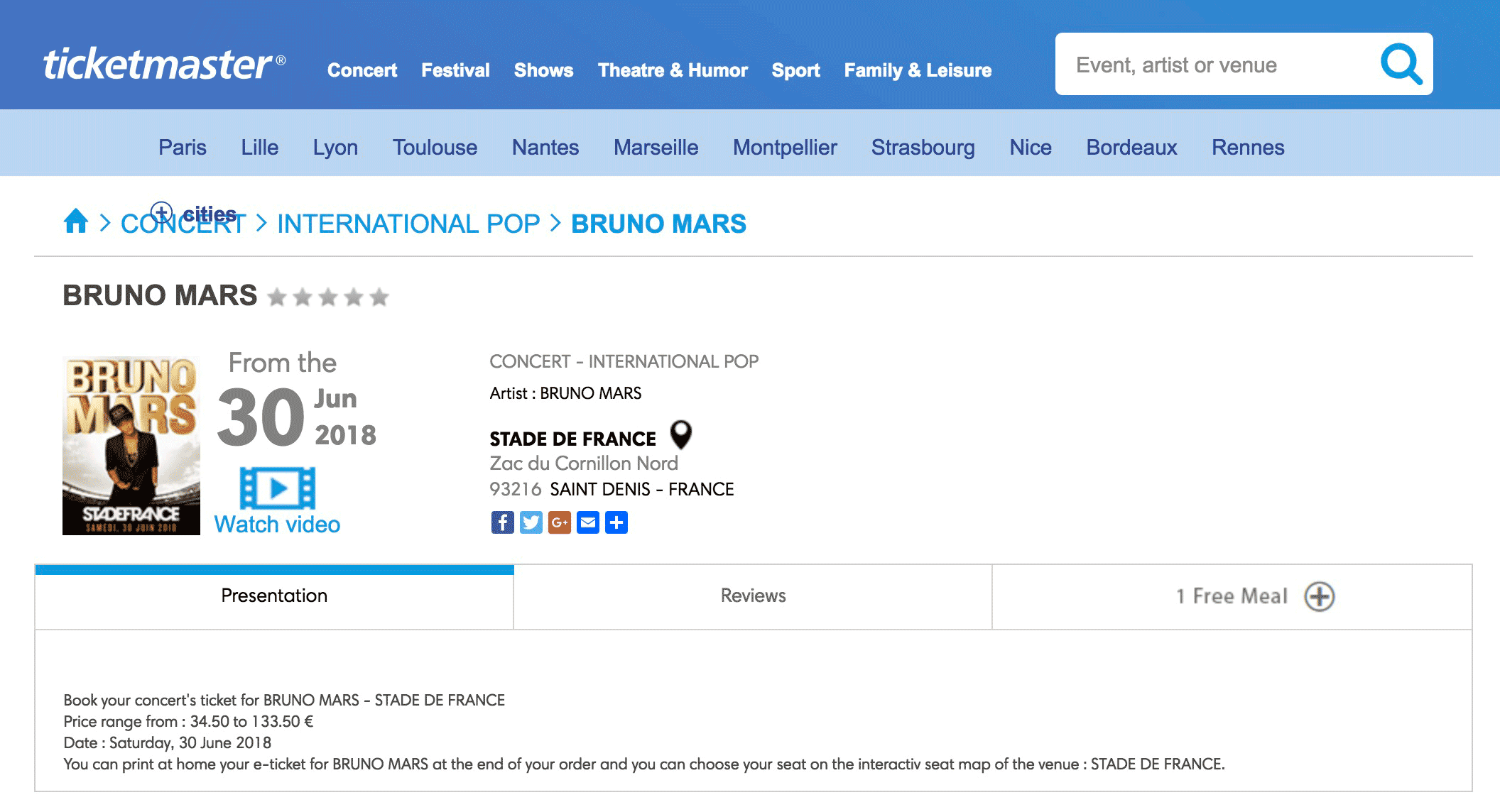Open more sharing options plus icon
This screenshot has height=812, width=1500.
tap(616, 522)
